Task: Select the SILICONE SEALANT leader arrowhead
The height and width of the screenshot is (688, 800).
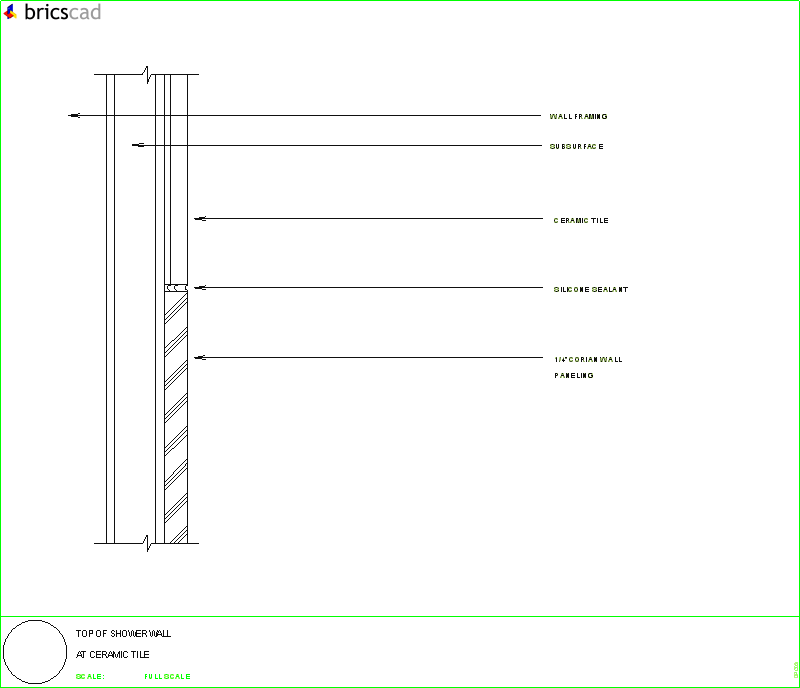Action: [200, 286]
